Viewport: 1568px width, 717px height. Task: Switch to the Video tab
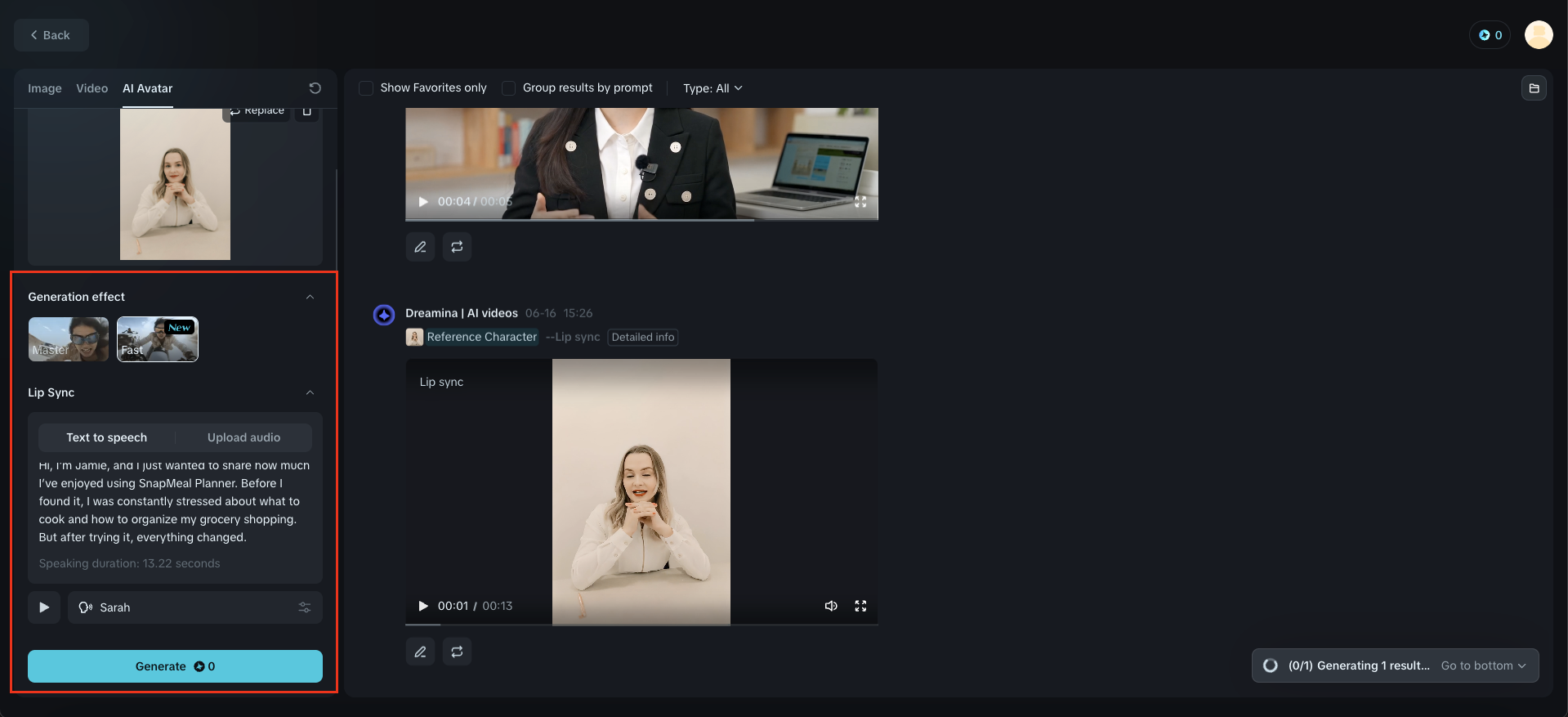click(92, 88)
